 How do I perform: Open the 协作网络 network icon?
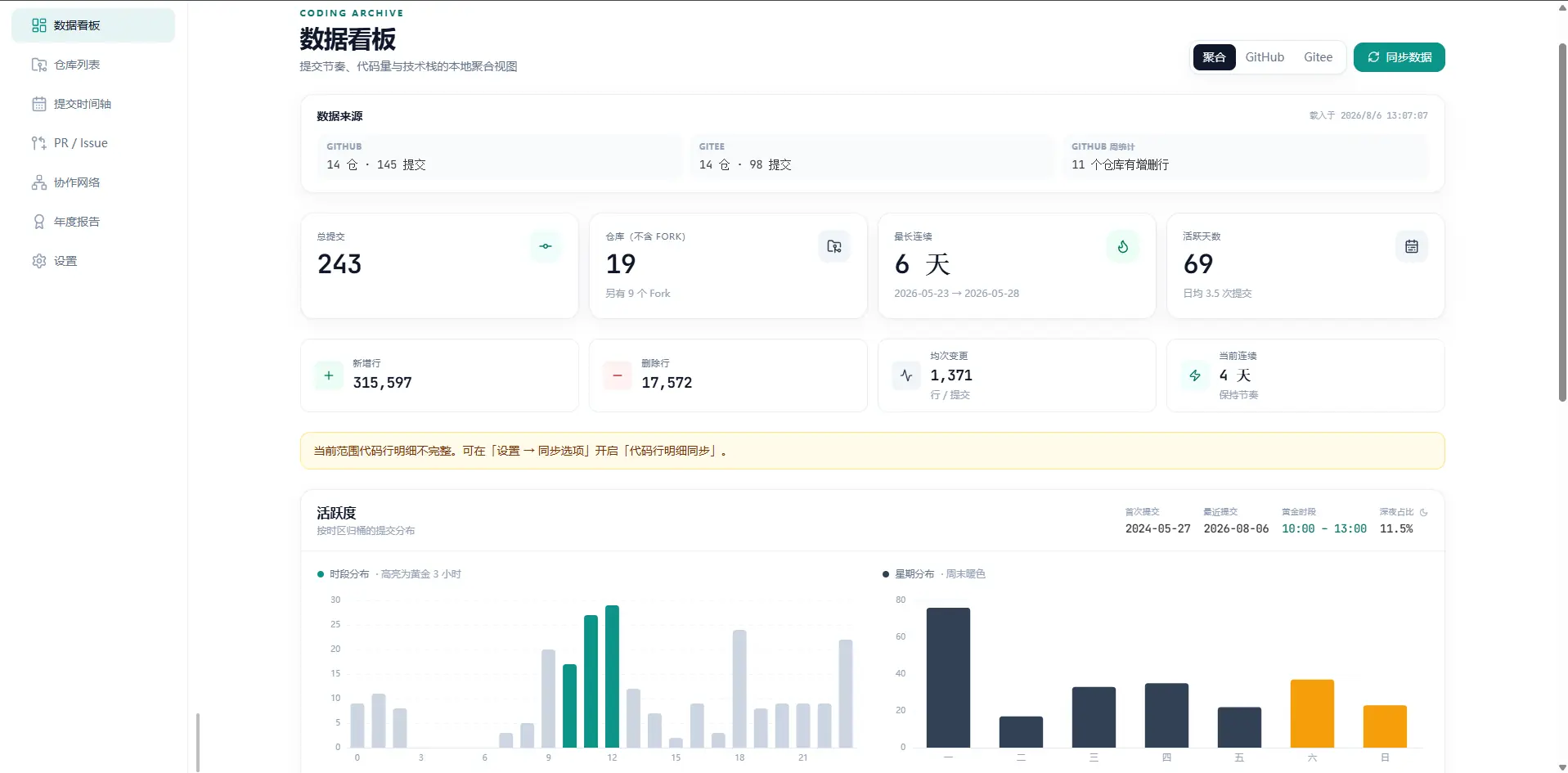(x=38, y=182)
